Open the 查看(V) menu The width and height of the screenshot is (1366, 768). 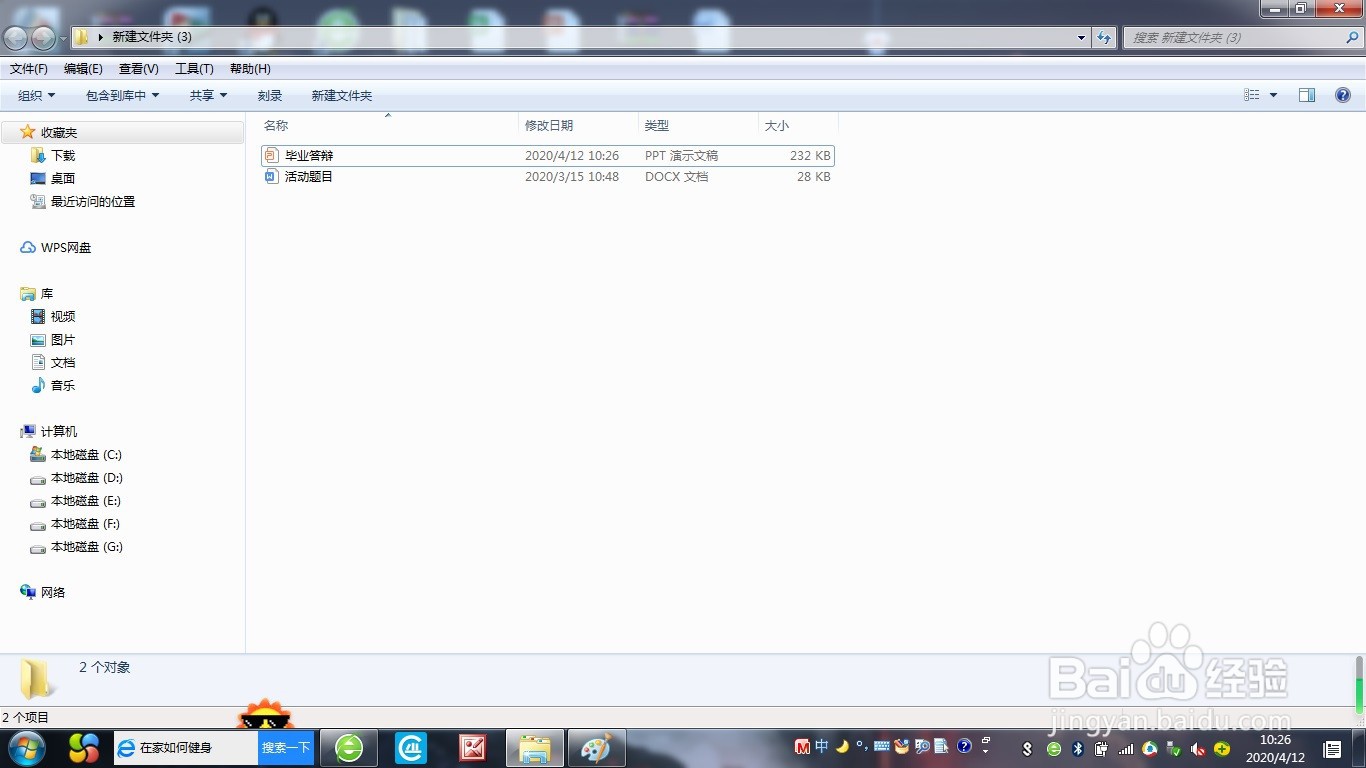(x=139, y=69)
